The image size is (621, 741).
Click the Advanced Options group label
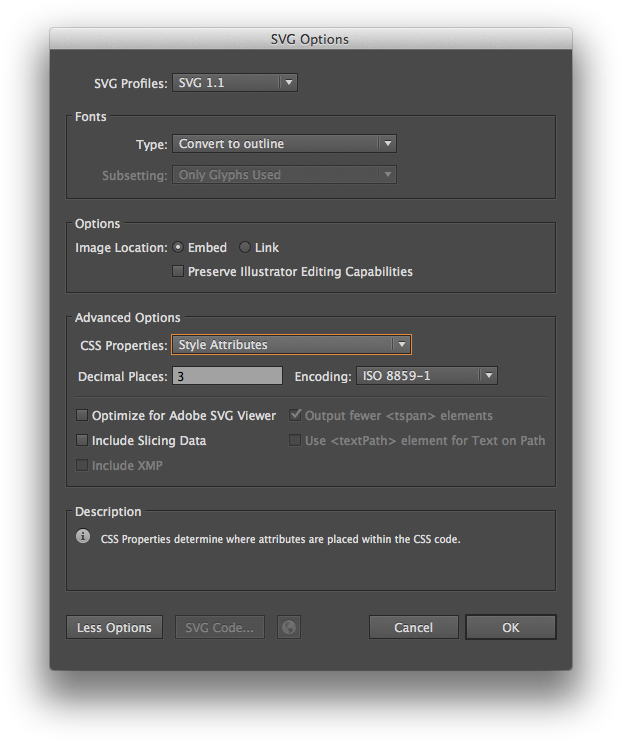click(128, 318)
